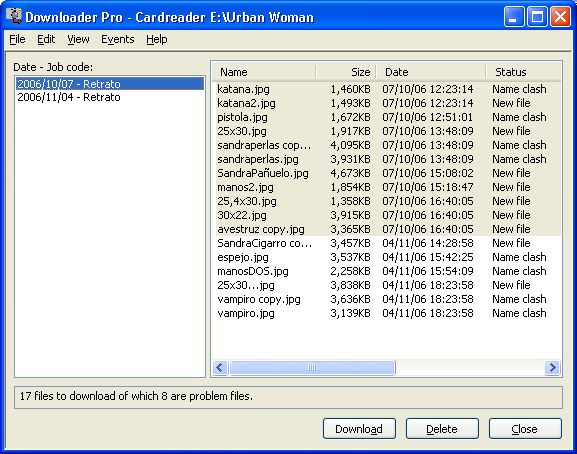The height and width of the screenshot is (454, 577).
Task: Click the Downloader Pro title bar icon
Action: tap(14, 17)
